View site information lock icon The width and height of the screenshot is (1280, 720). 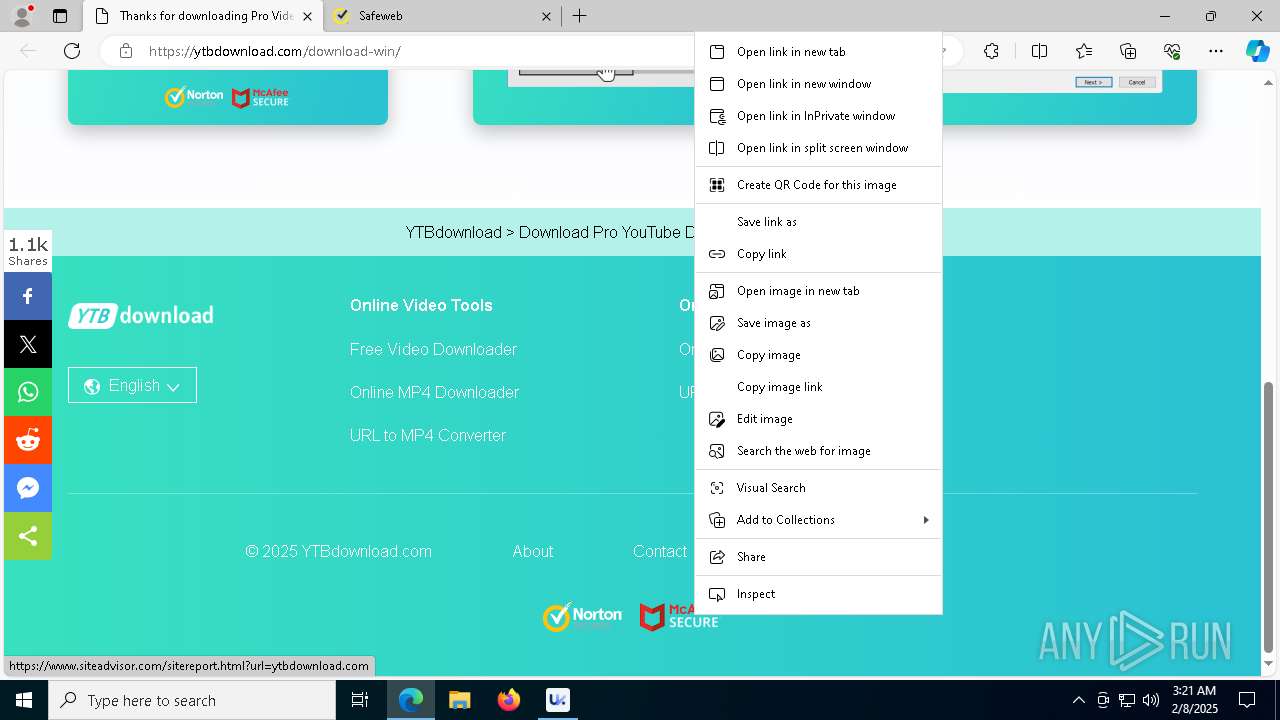(x=125, y=51)
